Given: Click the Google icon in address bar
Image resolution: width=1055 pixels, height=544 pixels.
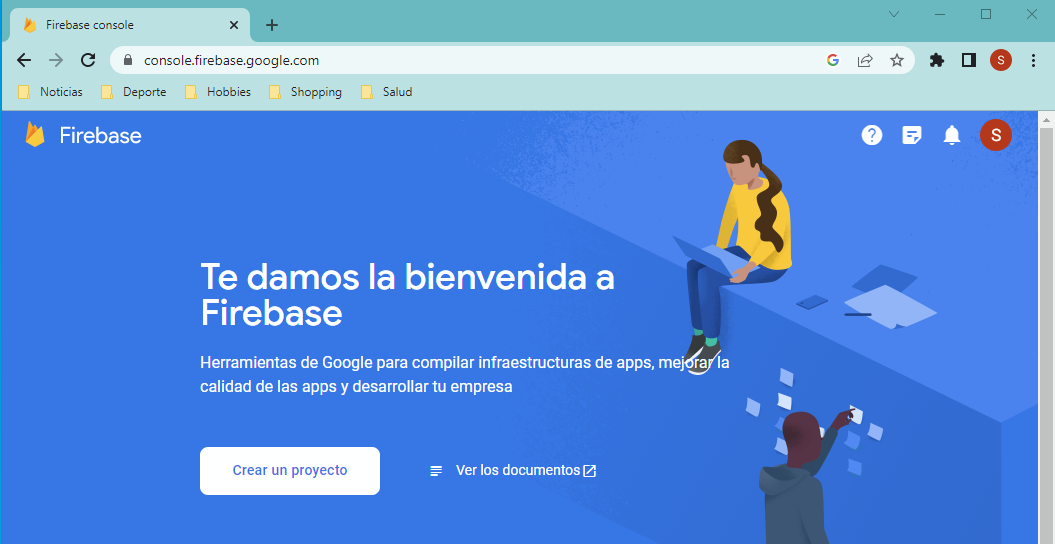Looking at the screenshot, I should coord(833,60).
